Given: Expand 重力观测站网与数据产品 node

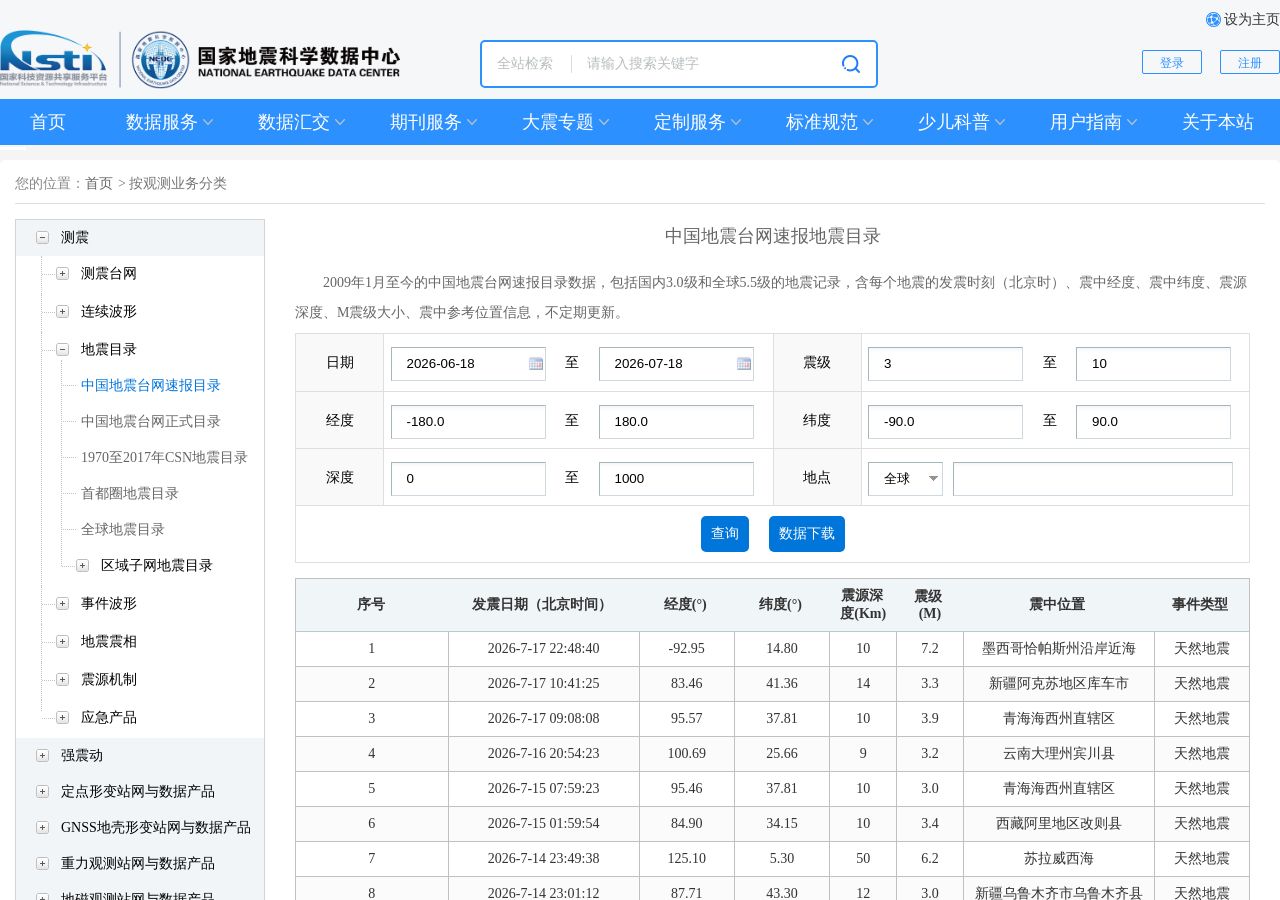Looking at the screenshot, I should tap(42, 864).
